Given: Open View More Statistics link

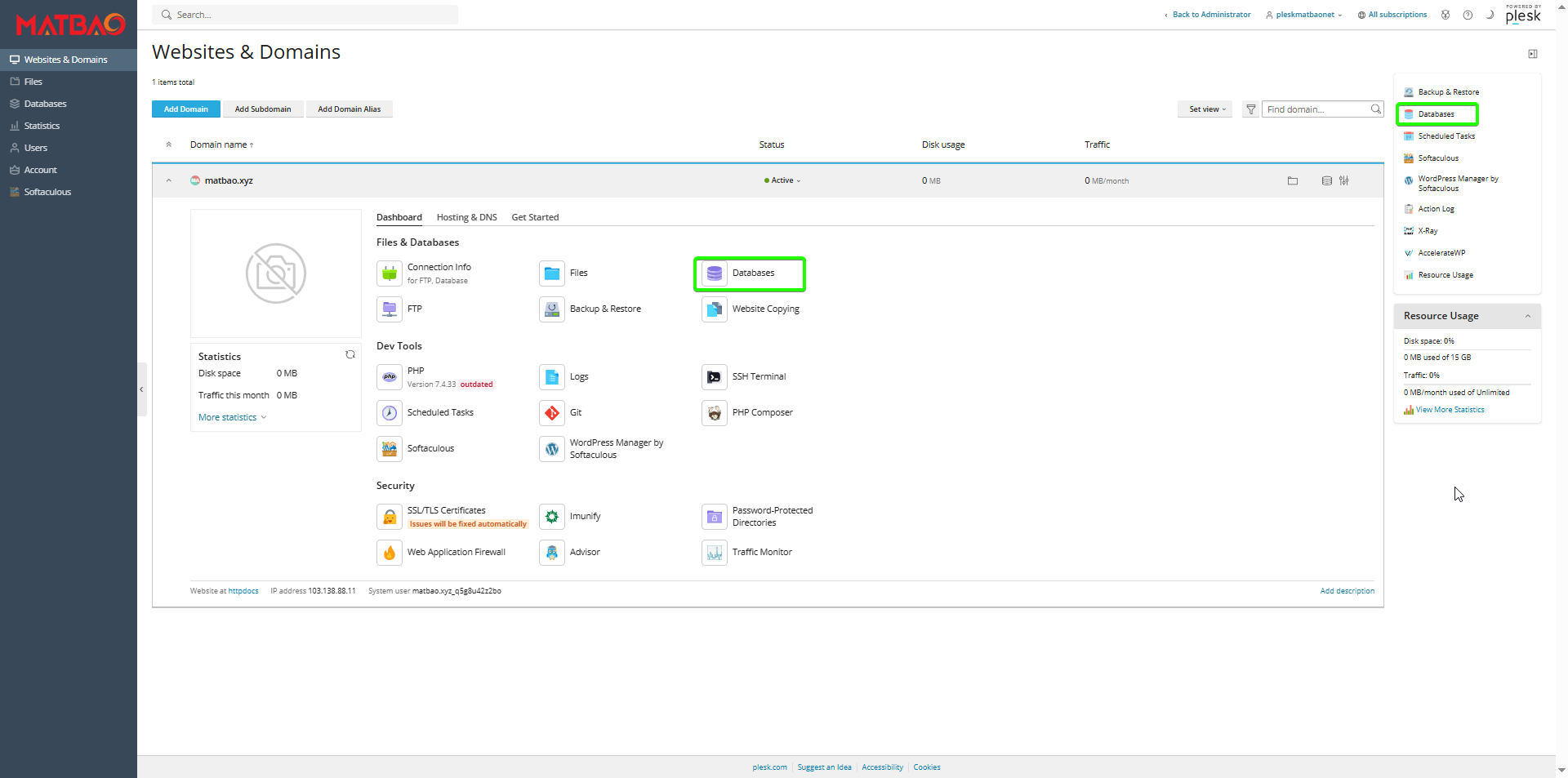Looking at the screenshot, I should coord(1450,410).
